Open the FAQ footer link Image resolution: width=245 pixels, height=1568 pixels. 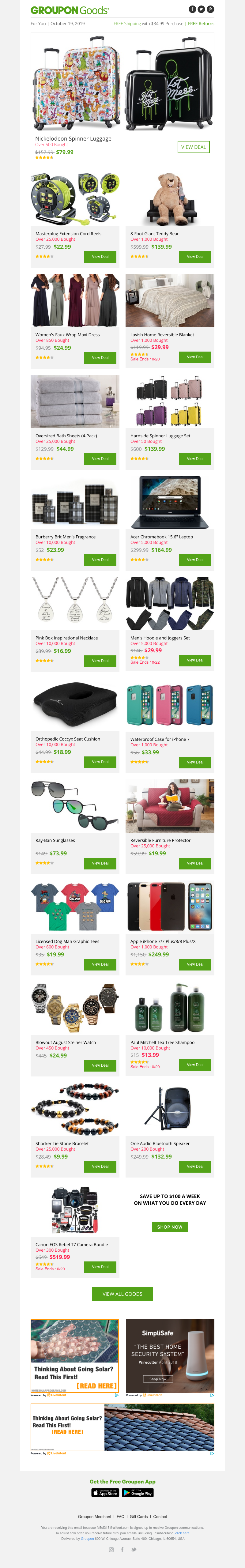point(121,1516)
